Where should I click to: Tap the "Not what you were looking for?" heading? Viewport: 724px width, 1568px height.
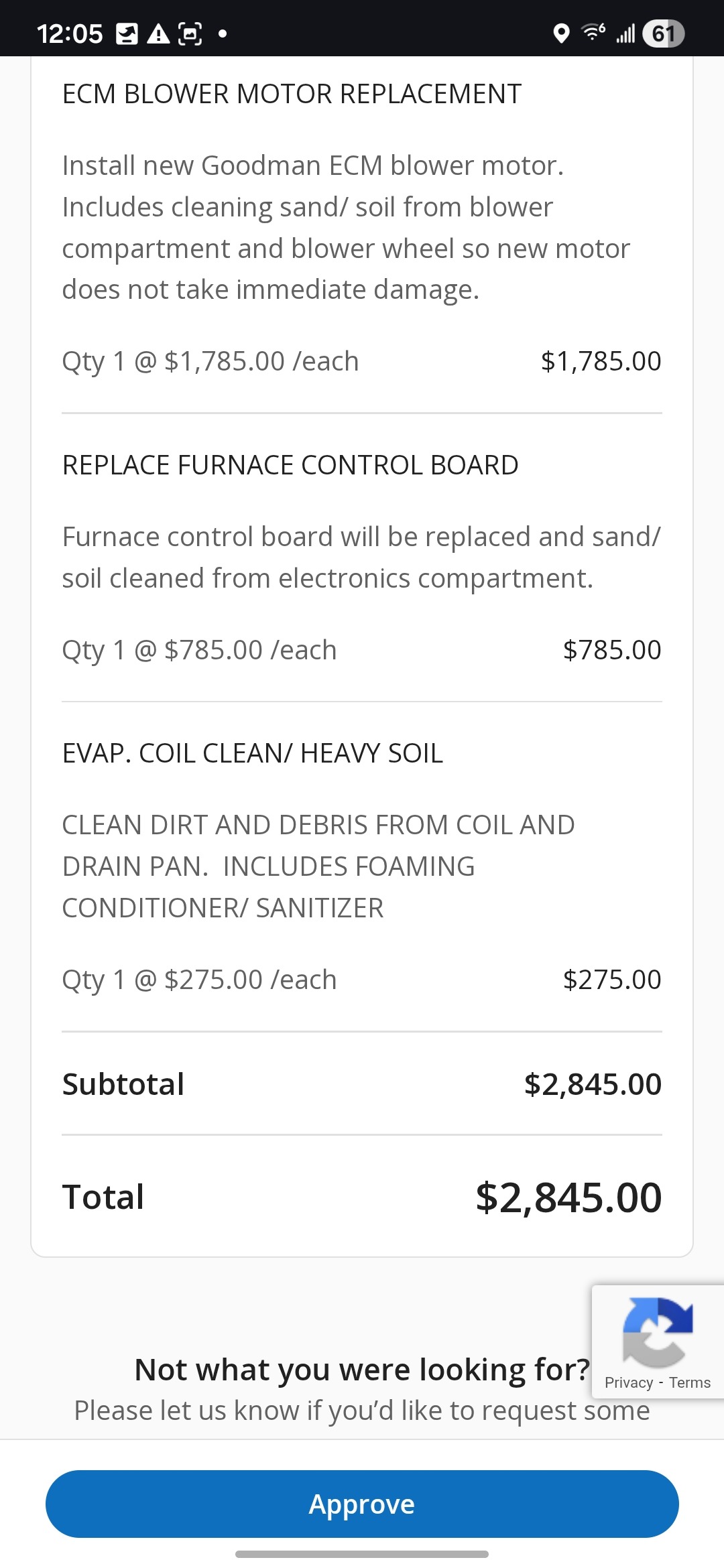click(x=362, y=1370)
